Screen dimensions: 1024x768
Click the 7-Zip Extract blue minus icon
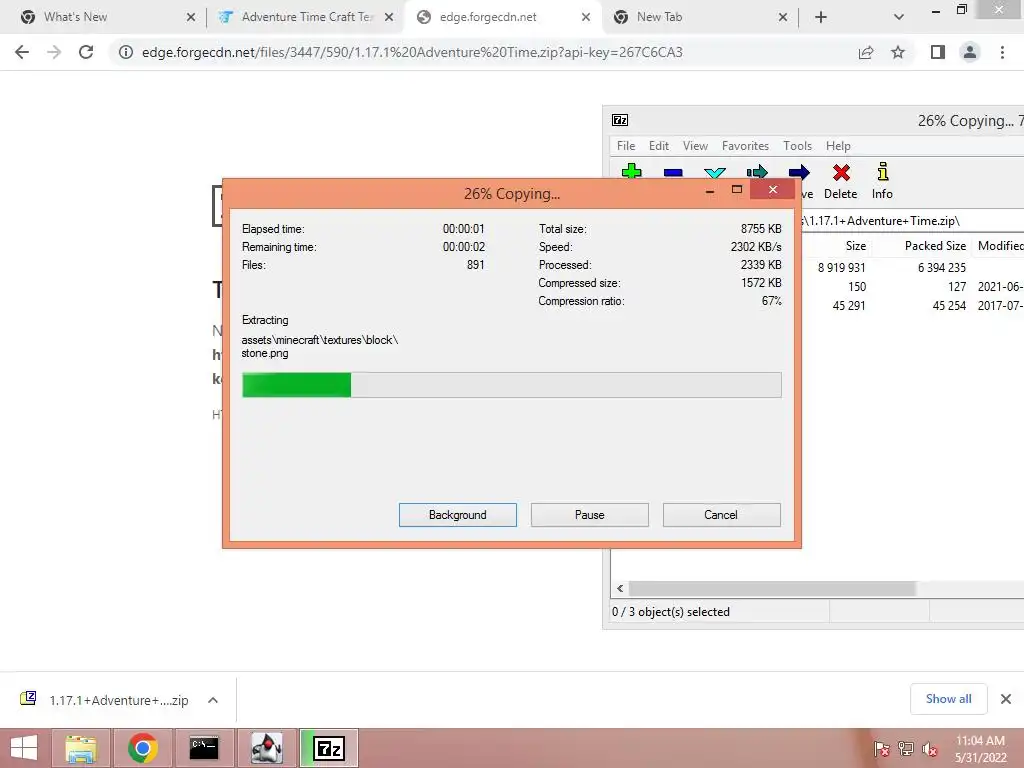(x=673, y=172)
